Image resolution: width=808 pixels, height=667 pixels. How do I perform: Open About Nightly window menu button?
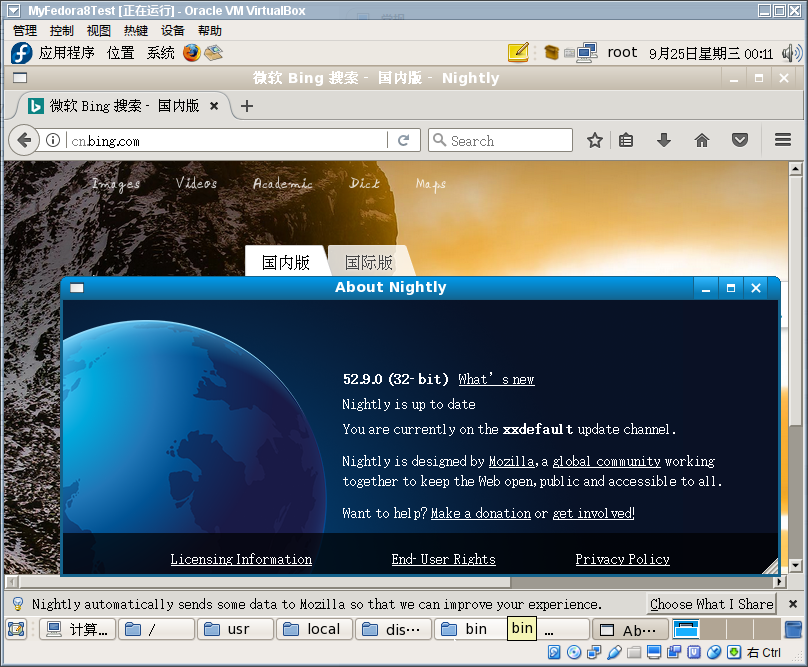pyautogui.click(x=77, y=288)
